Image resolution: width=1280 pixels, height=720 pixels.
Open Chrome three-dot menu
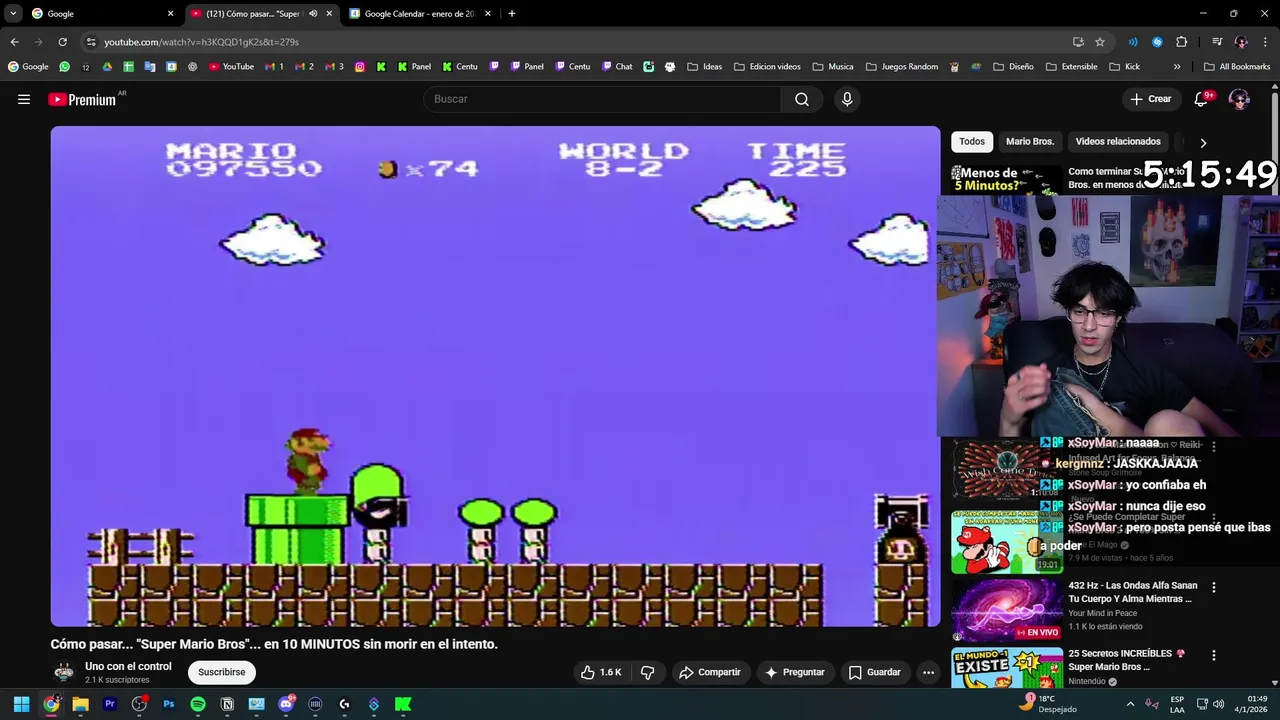[x=1265, y=42]
